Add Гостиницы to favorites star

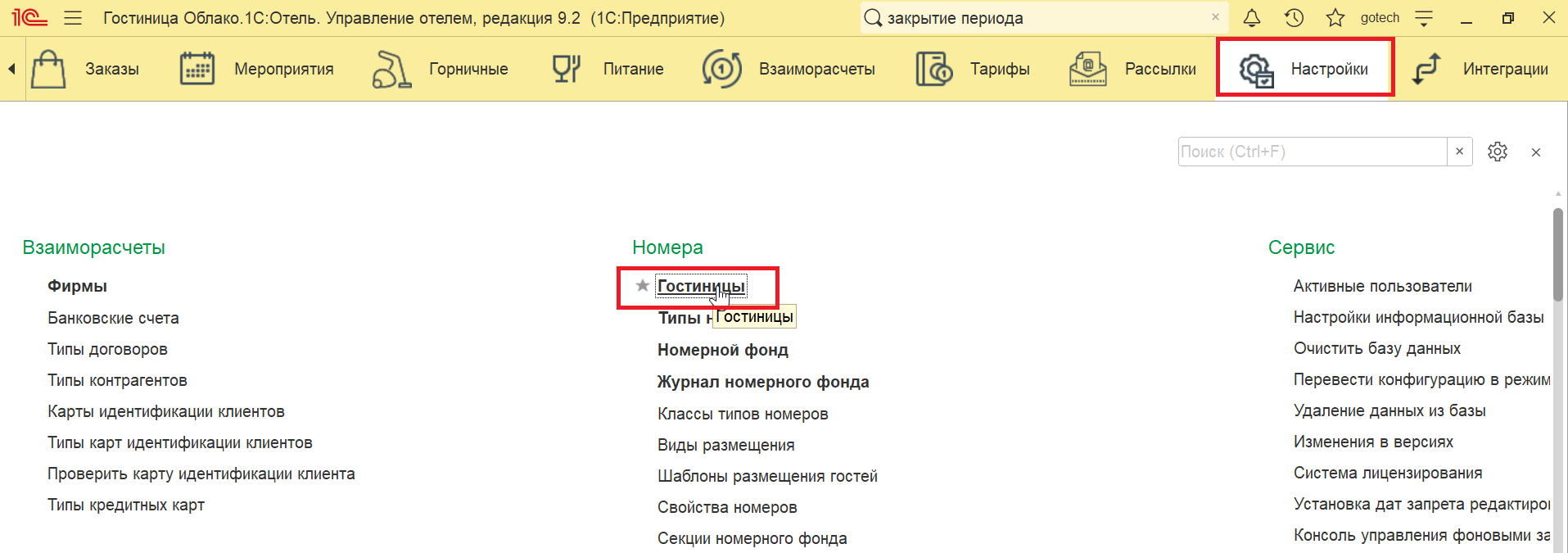pyautogui.click(x=643, y=286)
